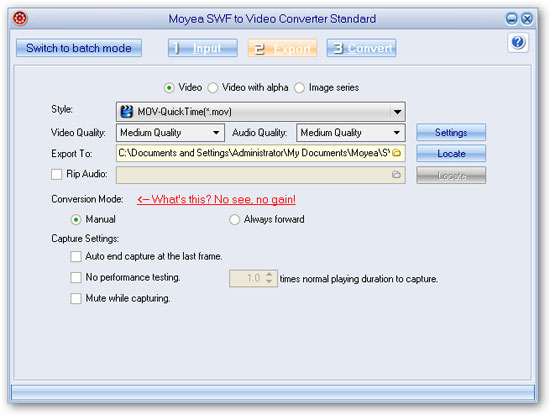
Task: Click Switch to batch mode button
Action: coord(79,48)
